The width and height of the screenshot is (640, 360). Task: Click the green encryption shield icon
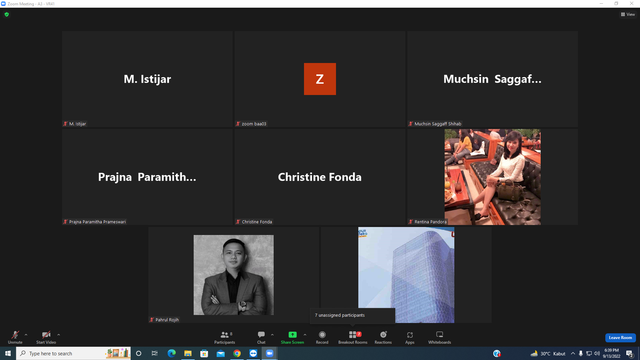[x=7, y=14]
